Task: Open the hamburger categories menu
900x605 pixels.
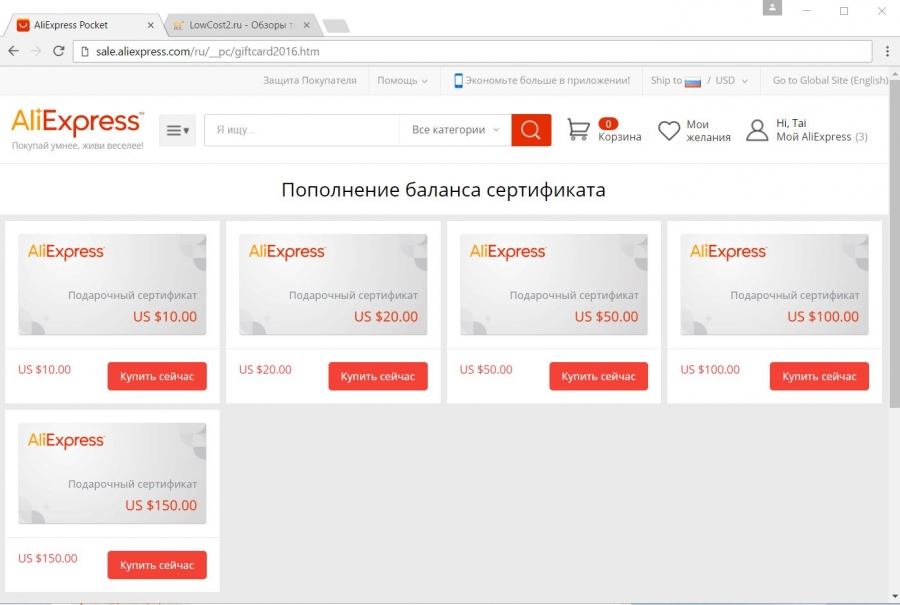Action: 177,130
